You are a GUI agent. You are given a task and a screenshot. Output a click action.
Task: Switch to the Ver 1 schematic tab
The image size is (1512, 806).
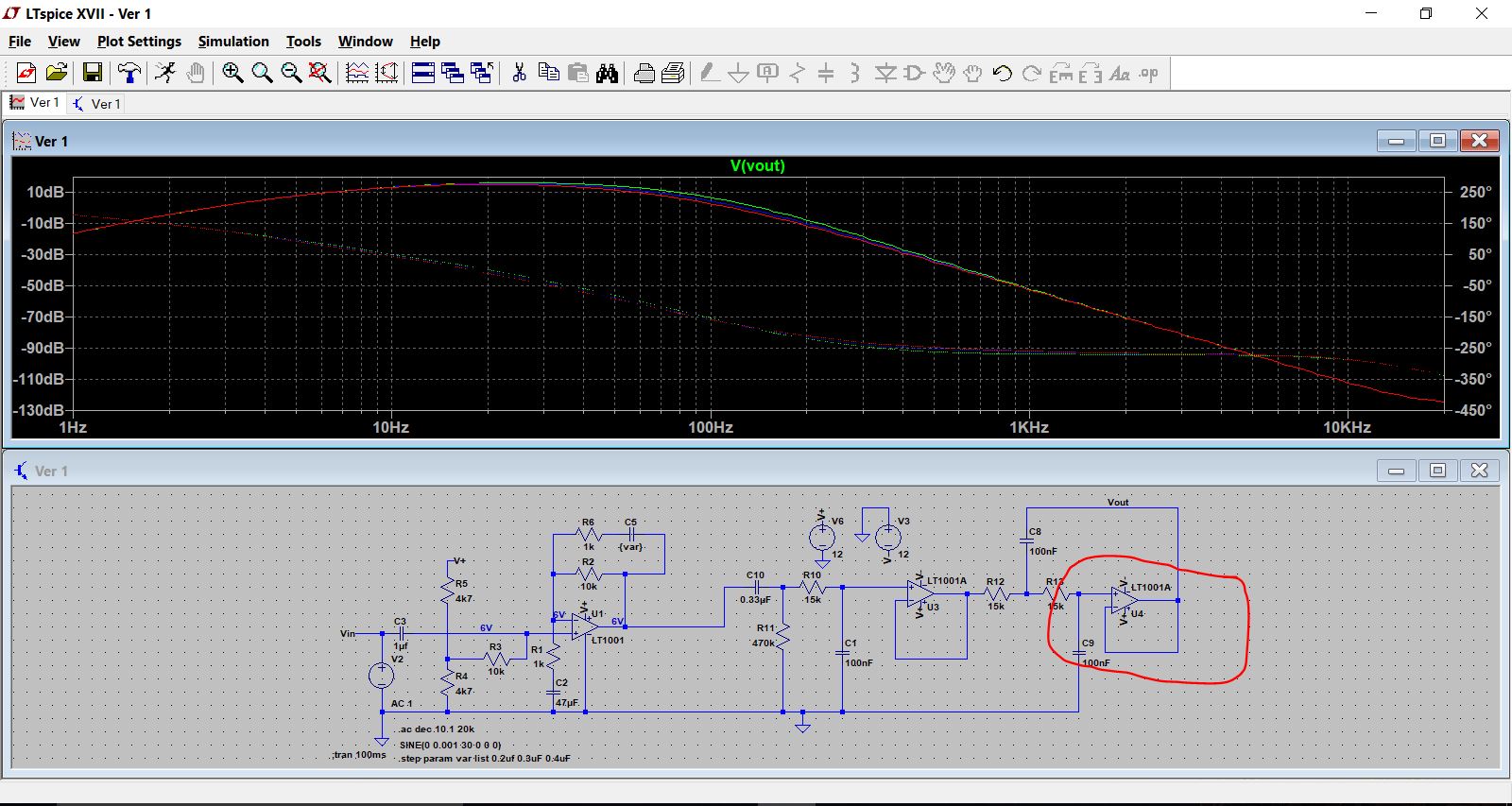(96, 104)
